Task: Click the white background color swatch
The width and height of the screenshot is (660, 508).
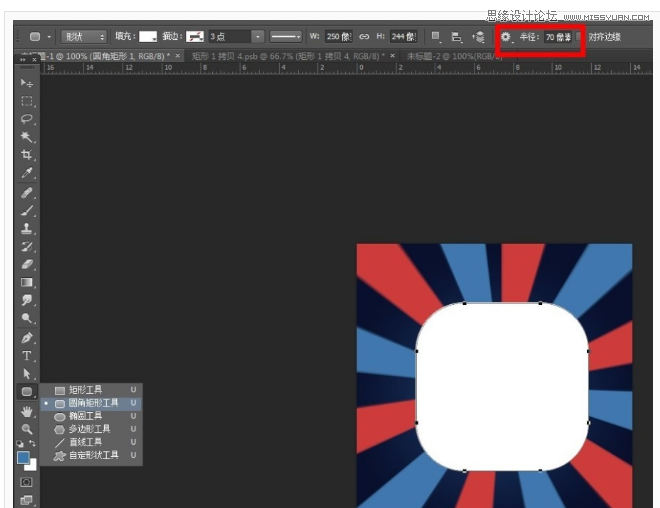Action: [x=32, y=465]
